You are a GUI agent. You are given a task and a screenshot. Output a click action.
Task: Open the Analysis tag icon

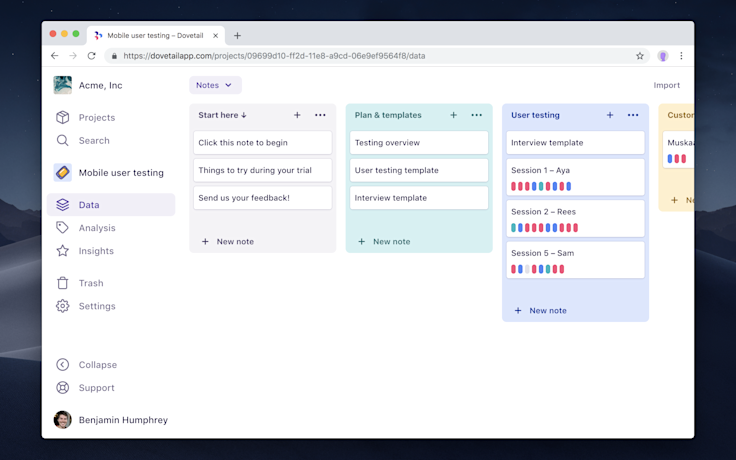[62, 228]
